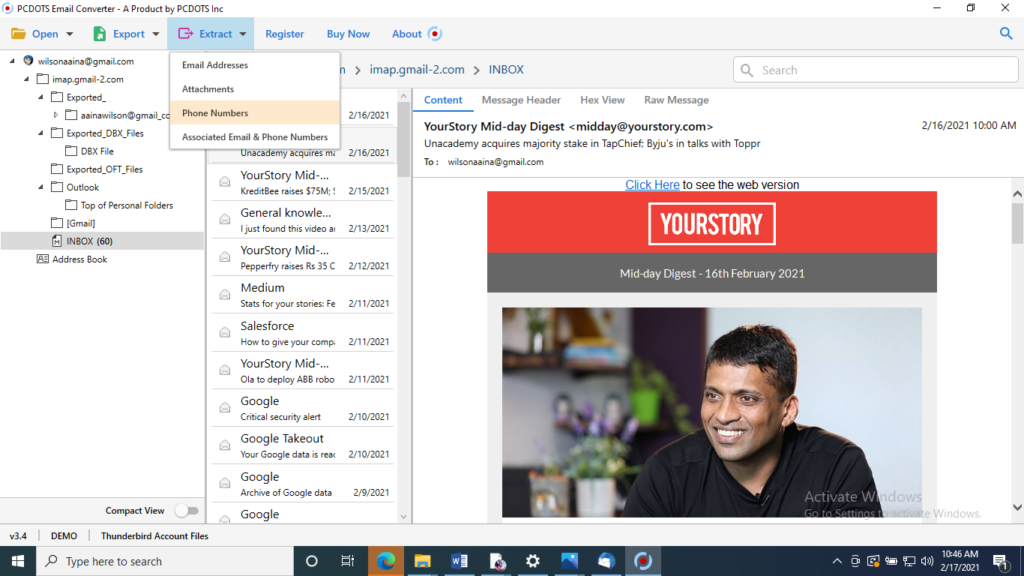Click envelope icon of General knowledge email
The image size is (1024, 576).
click(x=225, y=220)
